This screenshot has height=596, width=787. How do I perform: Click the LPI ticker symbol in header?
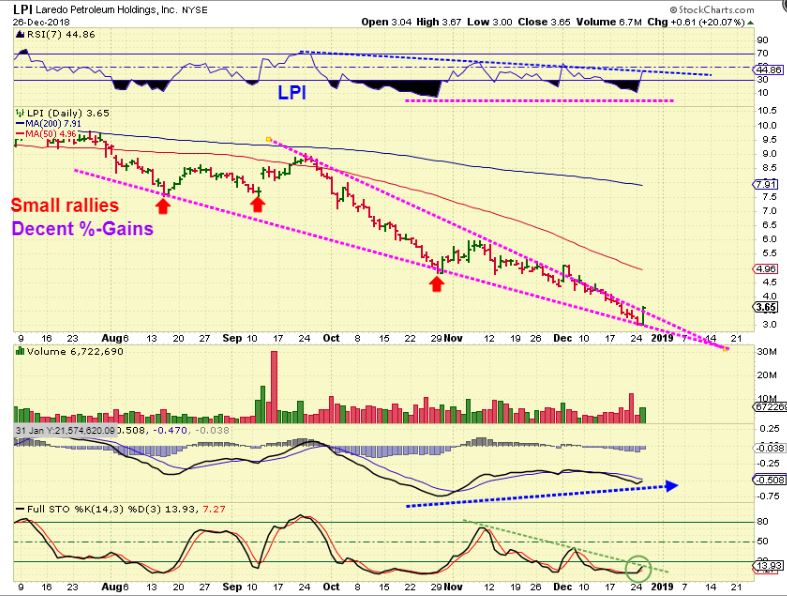pyautogui.click(x=23, y=9)
